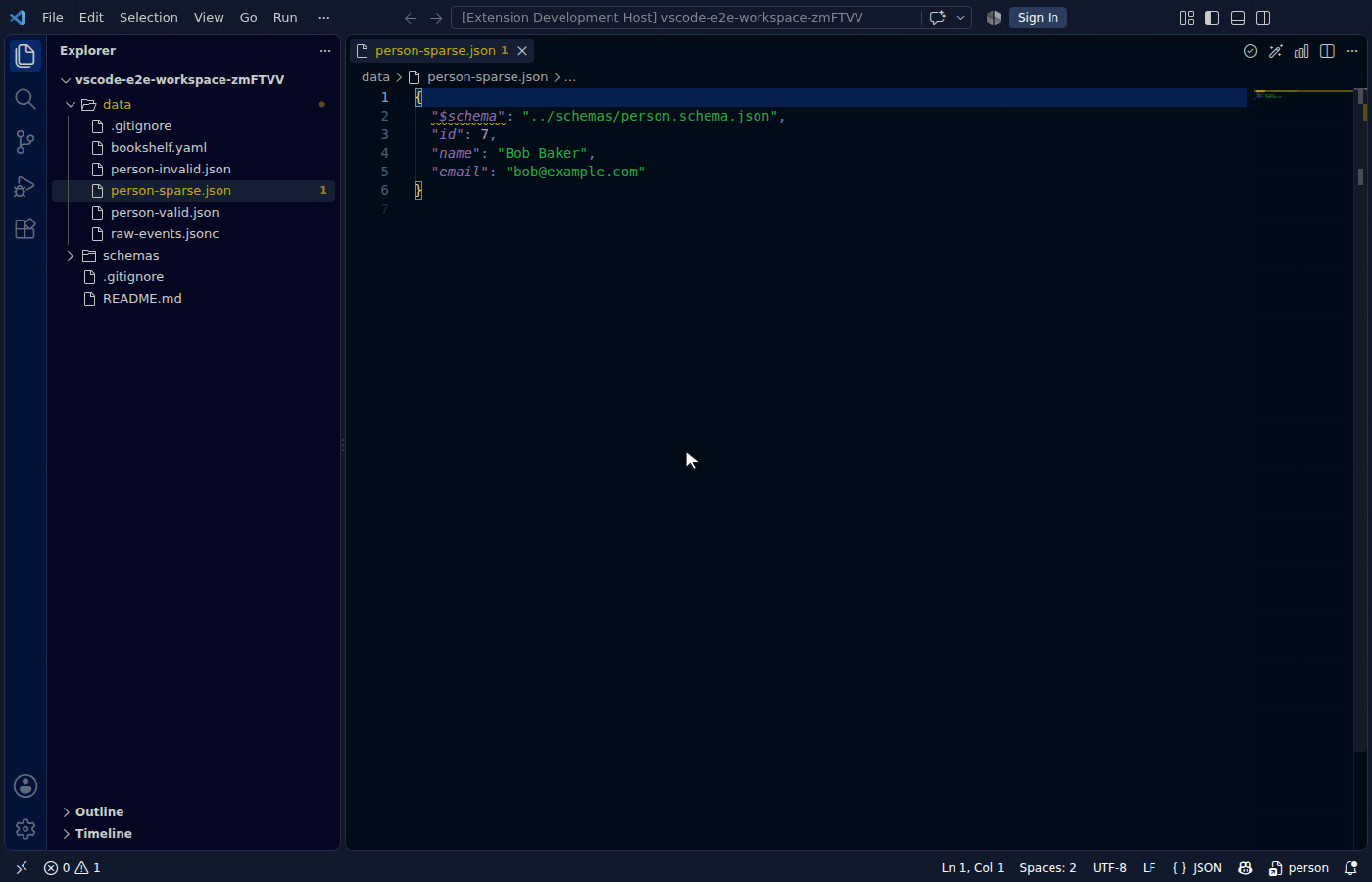Toggle the bottom panel visibility
Screen dimensions: 1372x882
1238,18
